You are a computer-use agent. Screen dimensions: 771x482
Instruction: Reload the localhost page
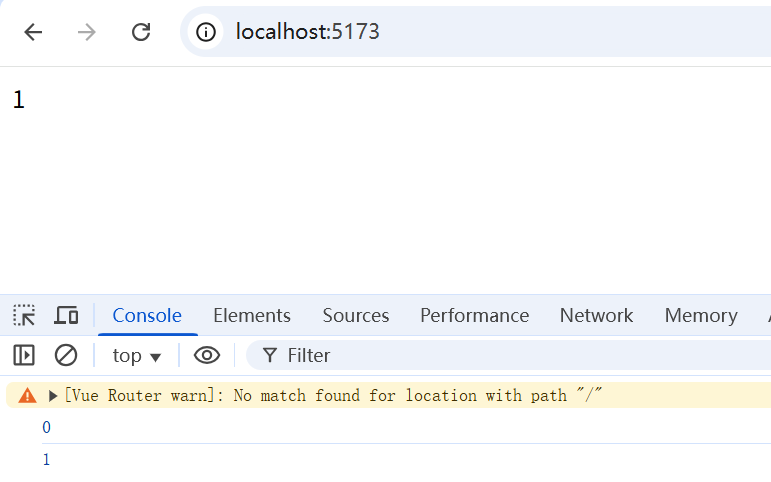pos(141,32)
